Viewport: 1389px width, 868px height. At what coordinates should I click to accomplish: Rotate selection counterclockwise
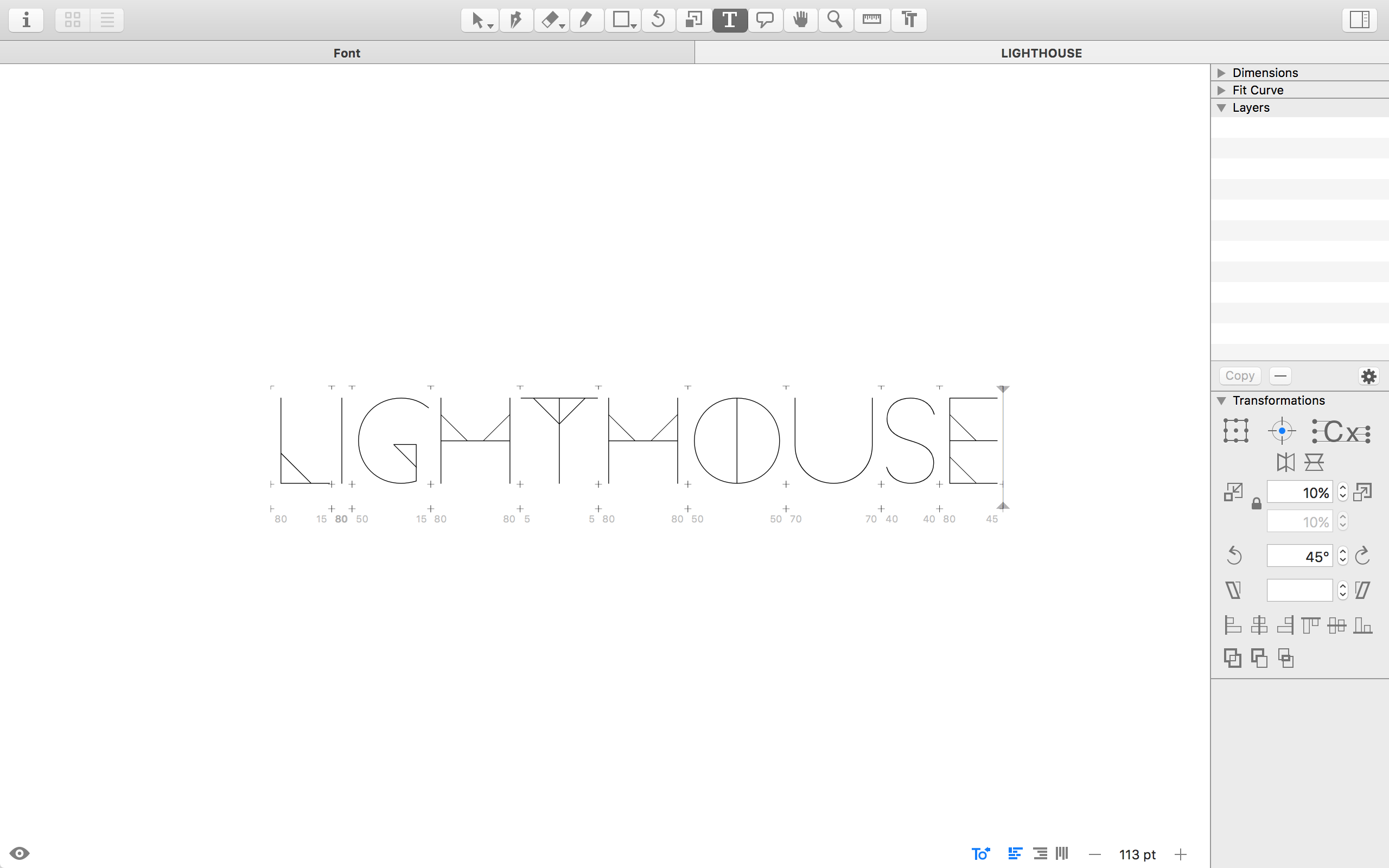[1234, 556]
